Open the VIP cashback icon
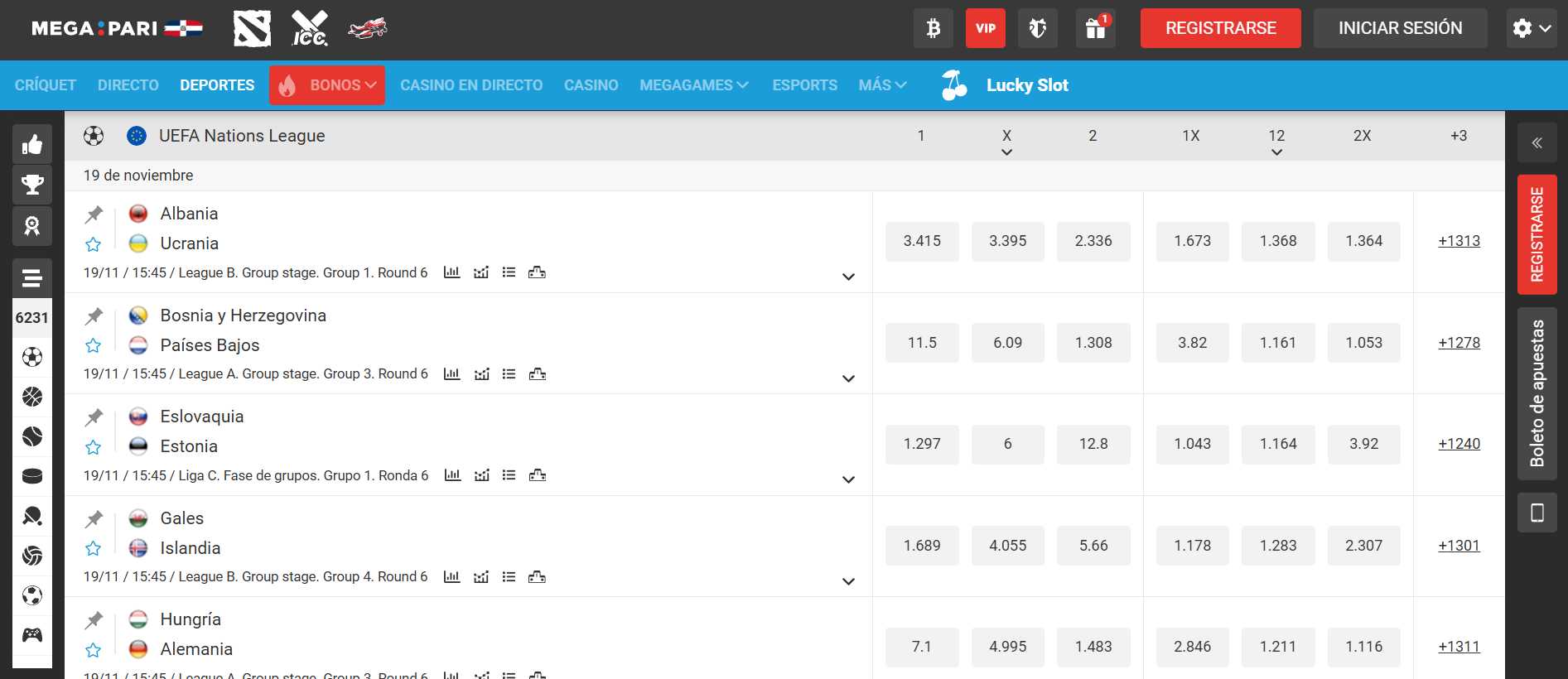Image resolution: width=1568 pixels, height=679 pixels. [986, 28]
